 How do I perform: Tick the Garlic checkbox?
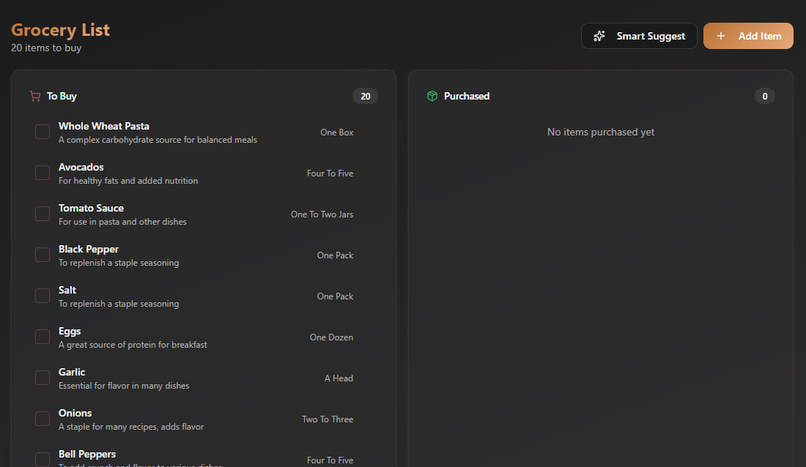point(42,378)
